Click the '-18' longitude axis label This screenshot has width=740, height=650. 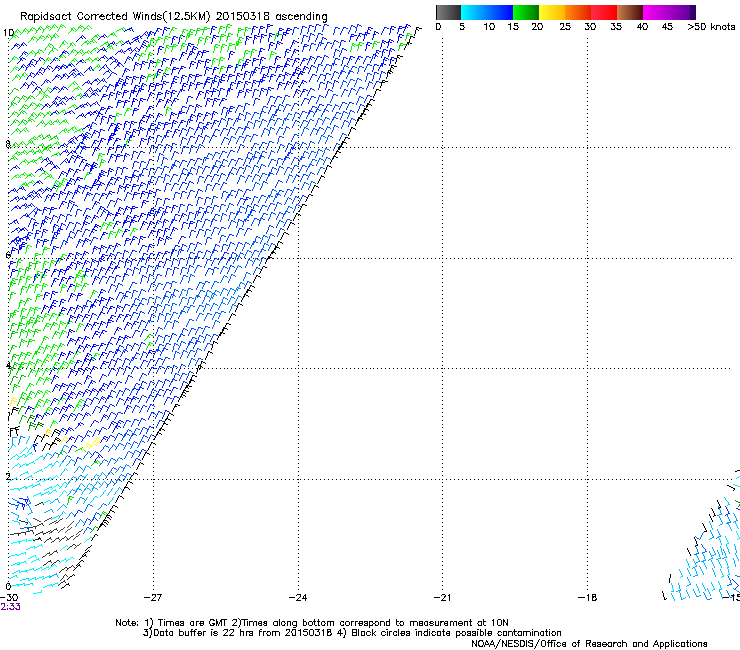pos(587,598)
